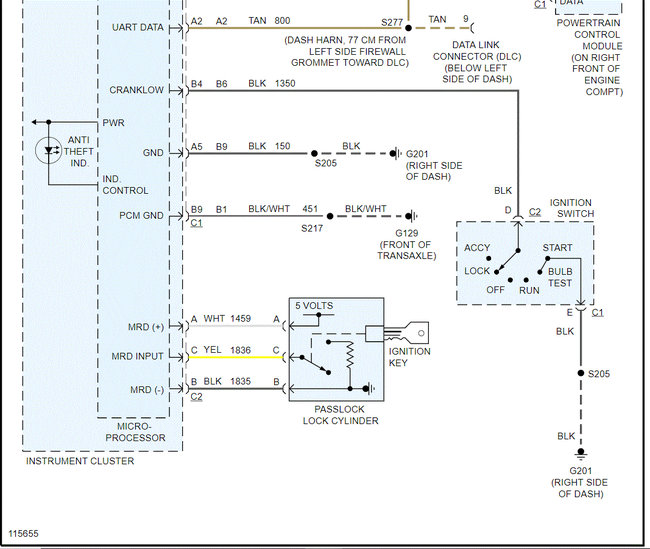Click the BLK 1350 wire label
The width and height of the screenshot is (650, 549).
click(x=272, y=83)
